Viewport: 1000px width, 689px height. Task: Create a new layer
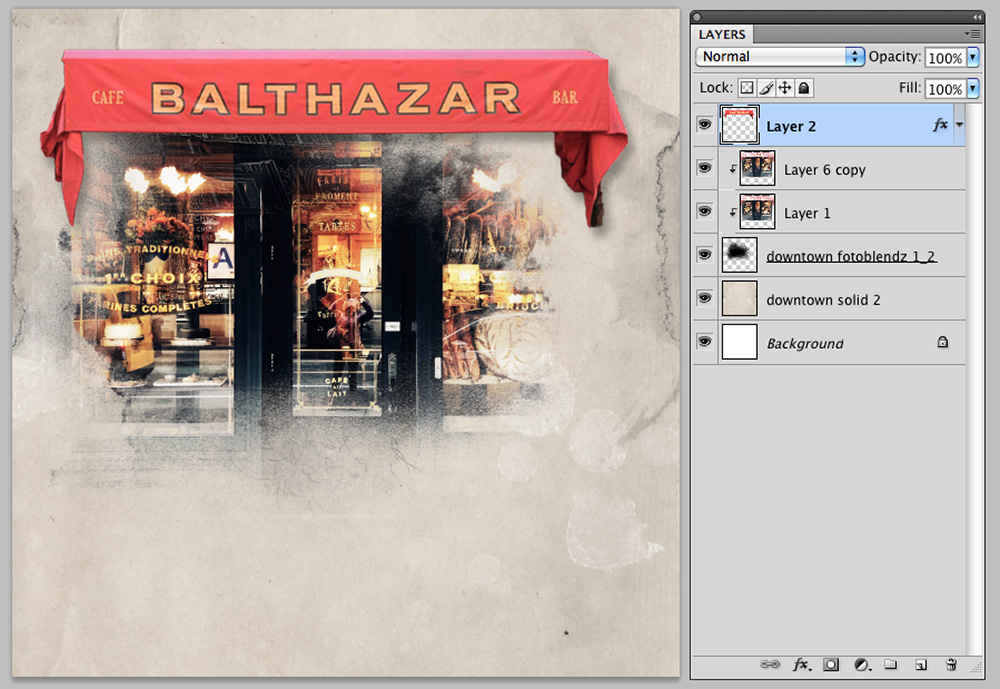(920, 665)
